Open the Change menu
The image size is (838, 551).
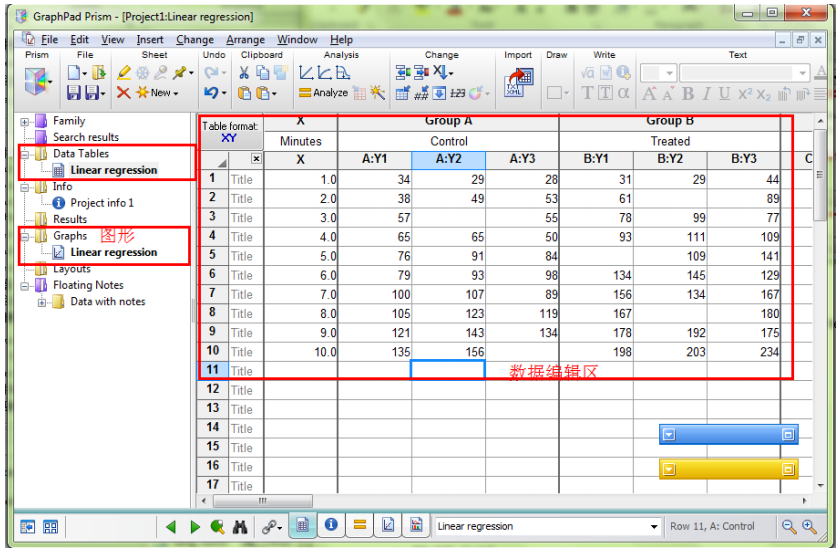[195, 40]
